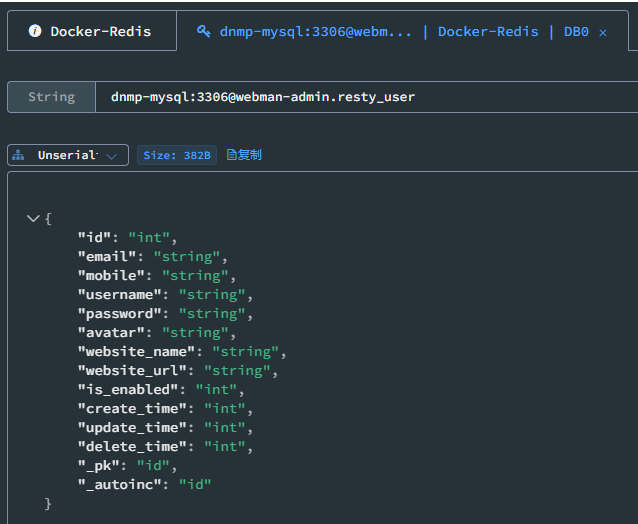This screenshot has width=638, height=524.
Task: Click the key icon on dnmp-mysql tab
Action: [x=203, y=31]
